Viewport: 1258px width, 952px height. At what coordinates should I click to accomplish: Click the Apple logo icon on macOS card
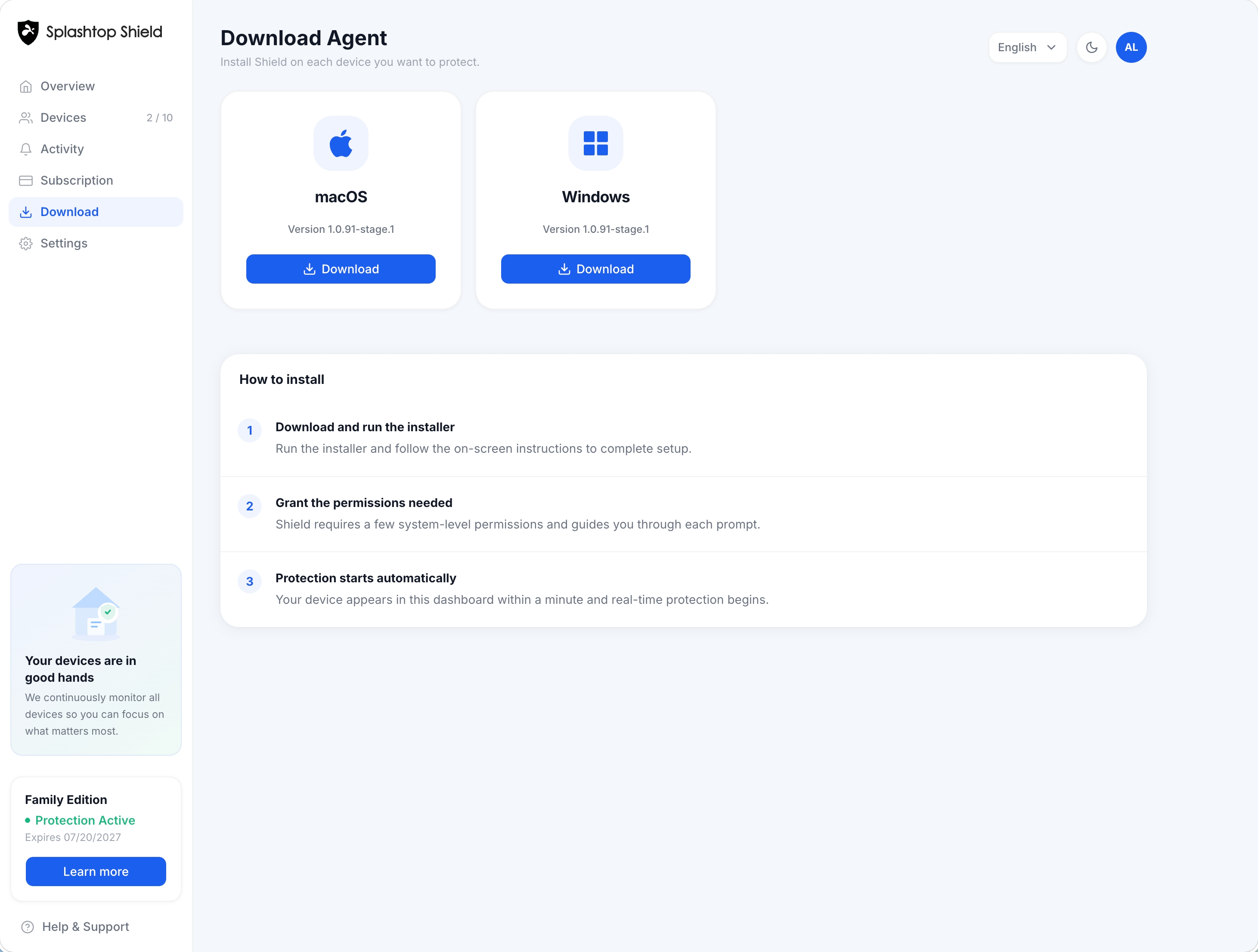coord(341,143)
